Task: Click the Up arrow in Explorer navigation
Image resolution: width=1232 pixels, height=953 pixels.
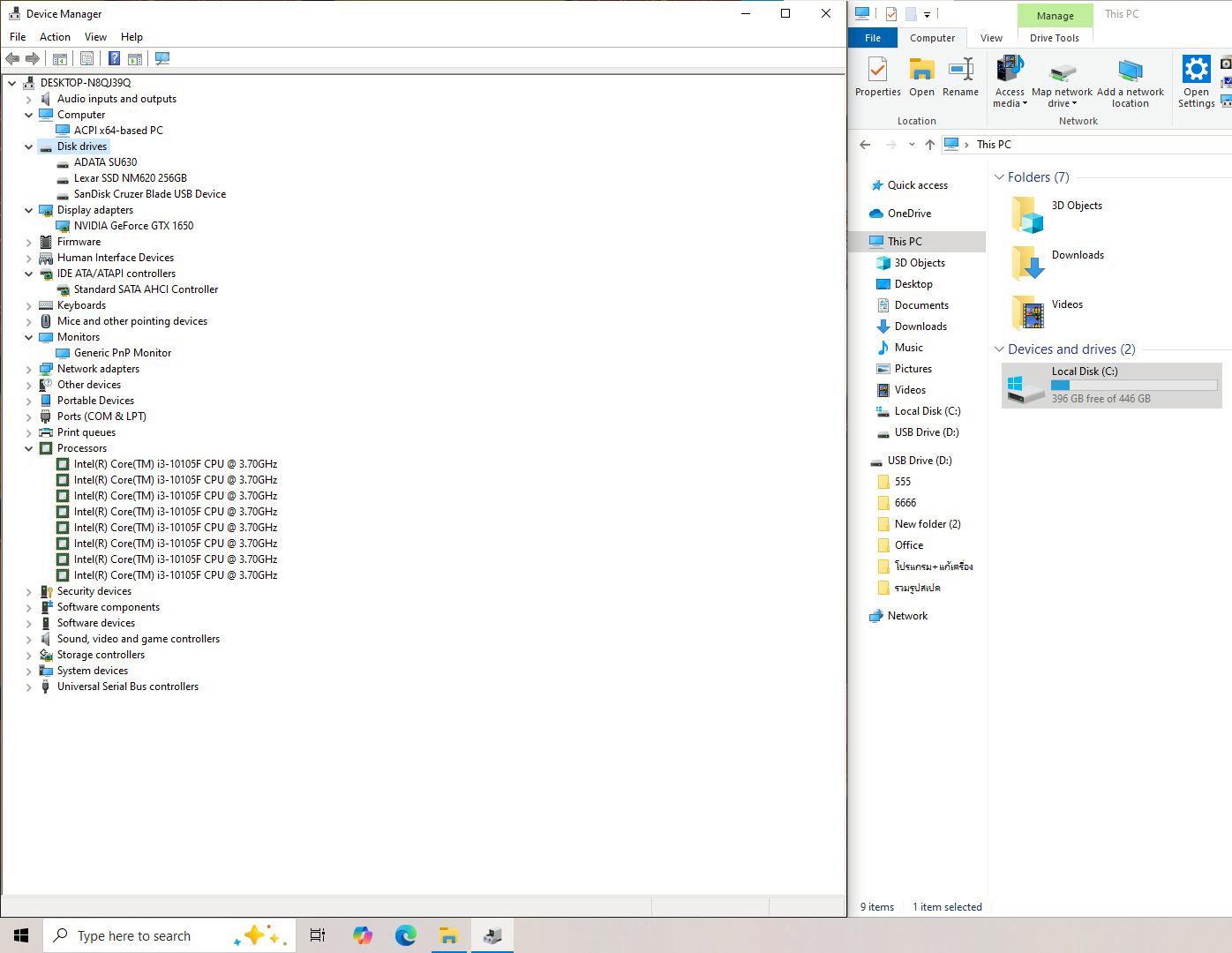Action: [x=929, y=145]
